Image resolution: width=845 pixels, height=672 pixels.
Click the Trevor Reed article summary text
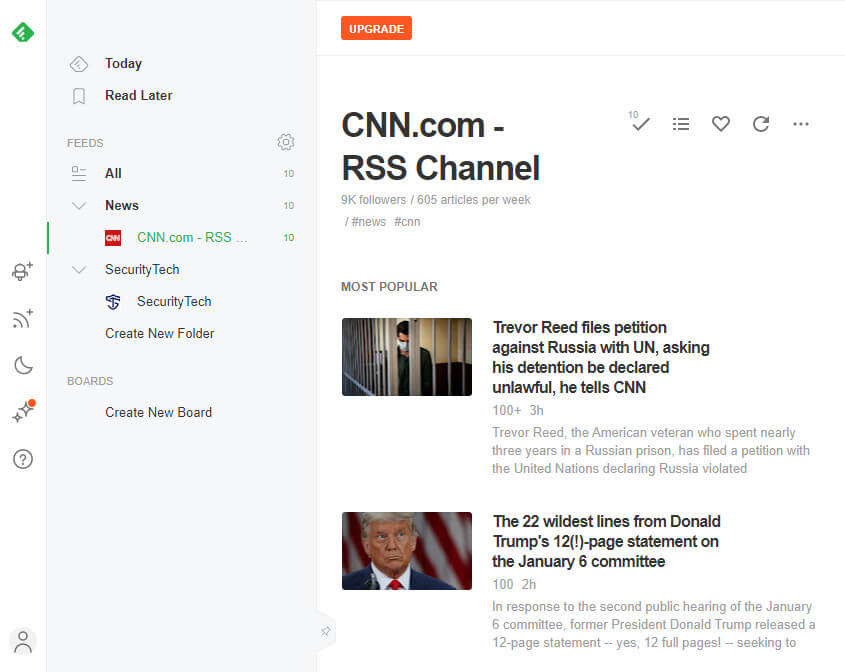point(651,451)
